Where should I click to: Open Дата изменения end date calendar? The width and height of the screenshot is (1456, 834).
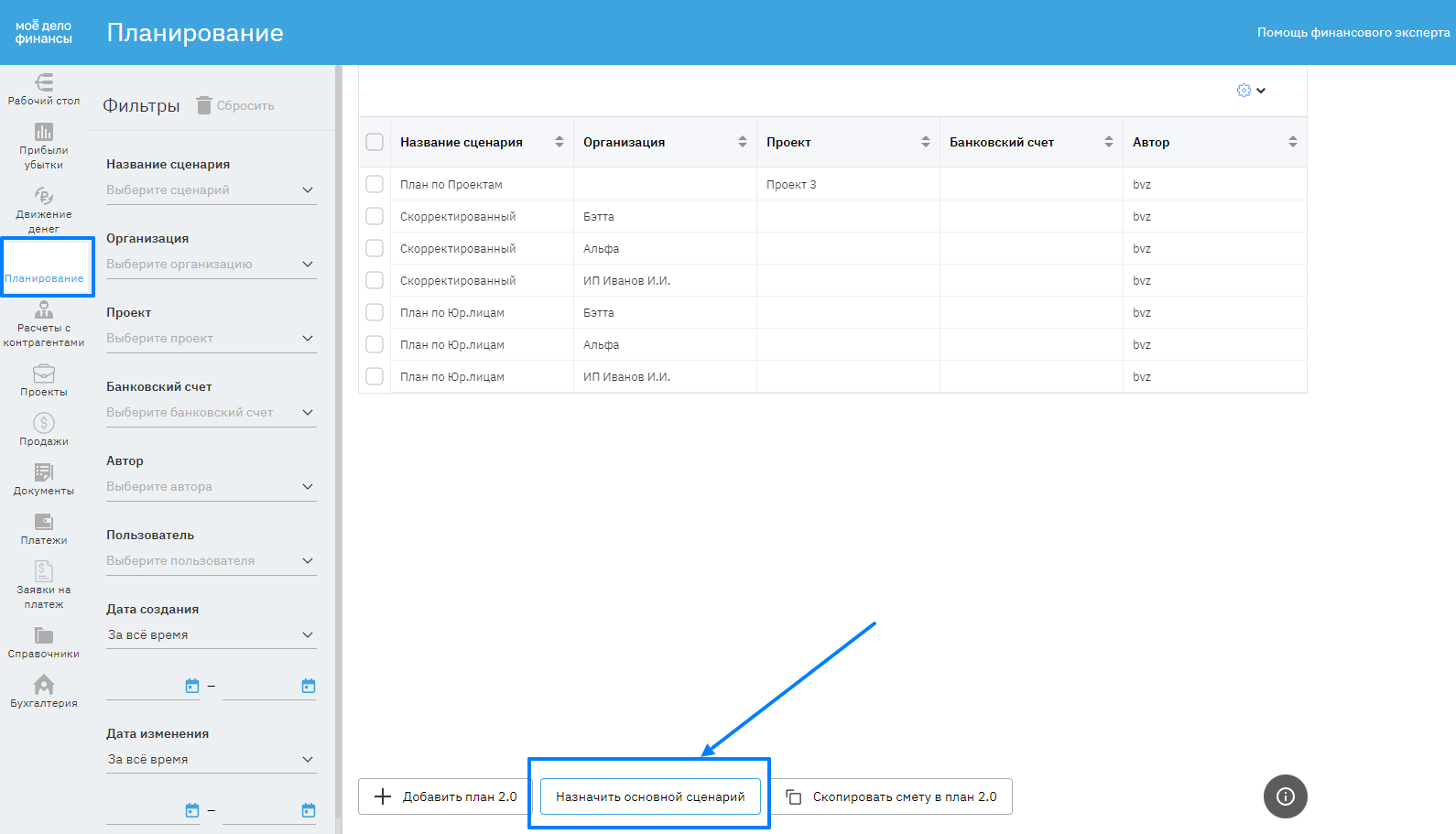tap(309, 810)
